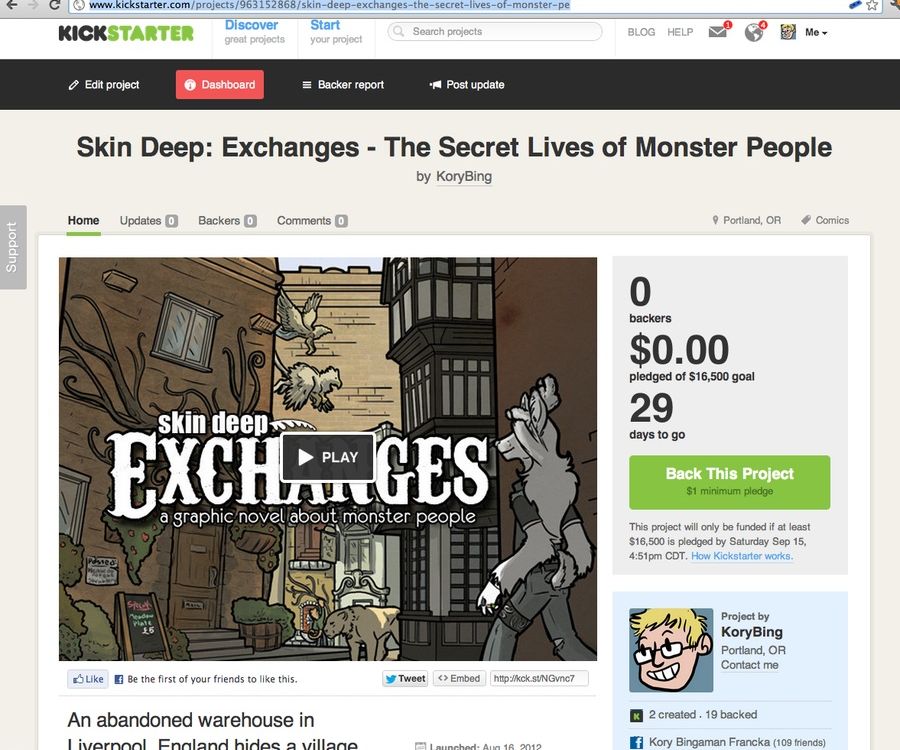Open the Updates tab
Viewport: 900px width, 750px height.
(x=149, y=220)
